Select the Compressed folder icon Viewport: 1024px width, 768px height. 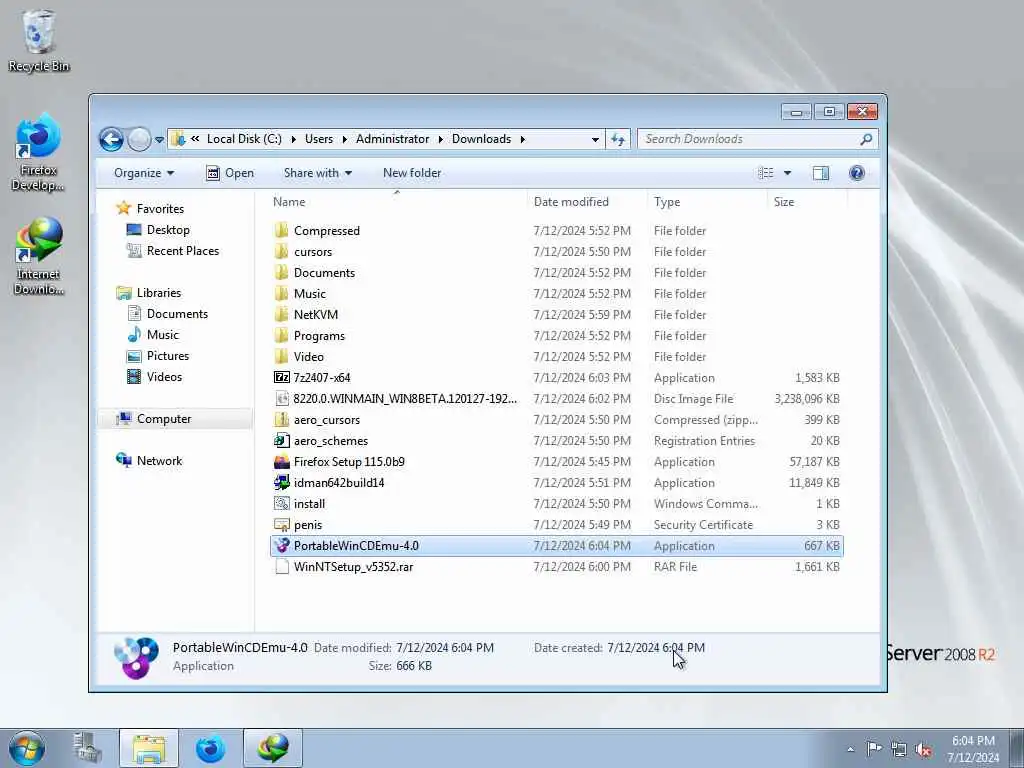click(x=281, y=231)
